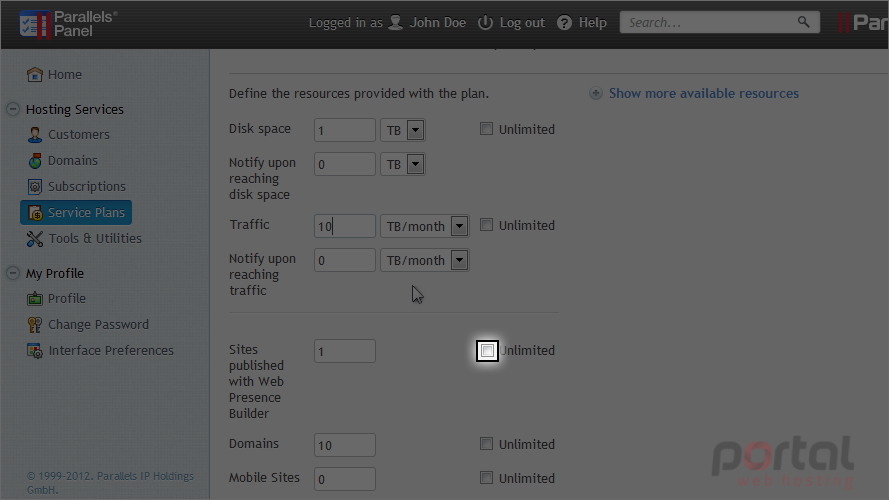889x500 pixels.
Task: Click the Subscriptions icon in sidebar
Action: (x=35, y=187)
